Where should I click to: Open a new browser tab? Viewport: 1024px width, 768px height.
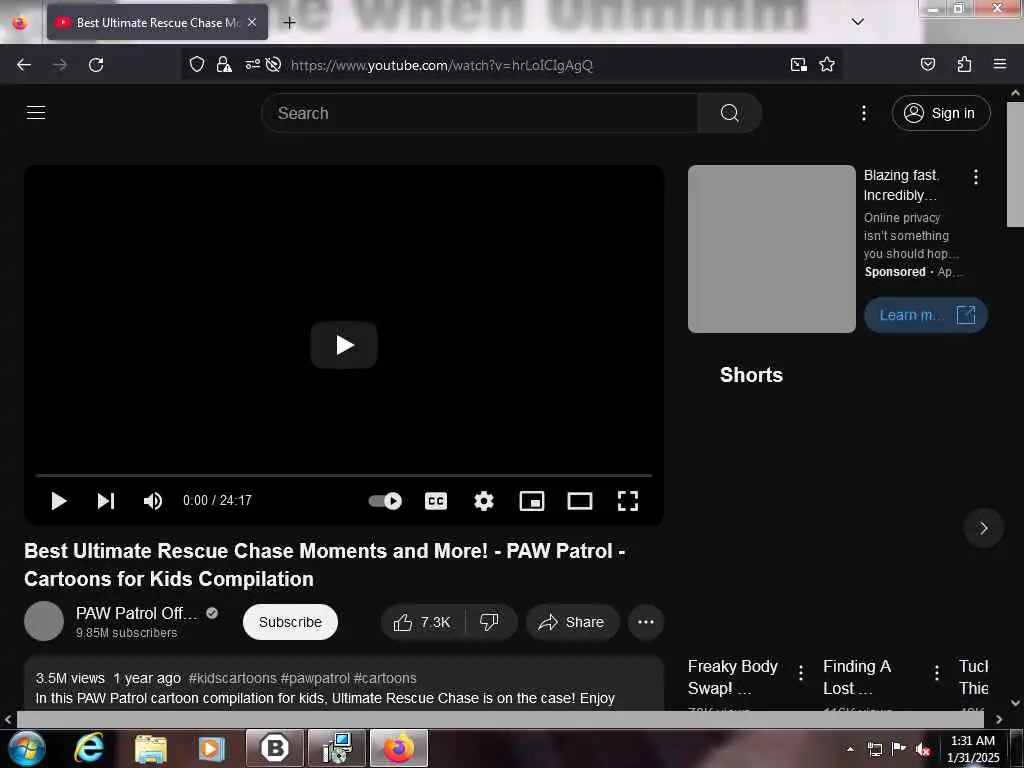coord(289,23)
